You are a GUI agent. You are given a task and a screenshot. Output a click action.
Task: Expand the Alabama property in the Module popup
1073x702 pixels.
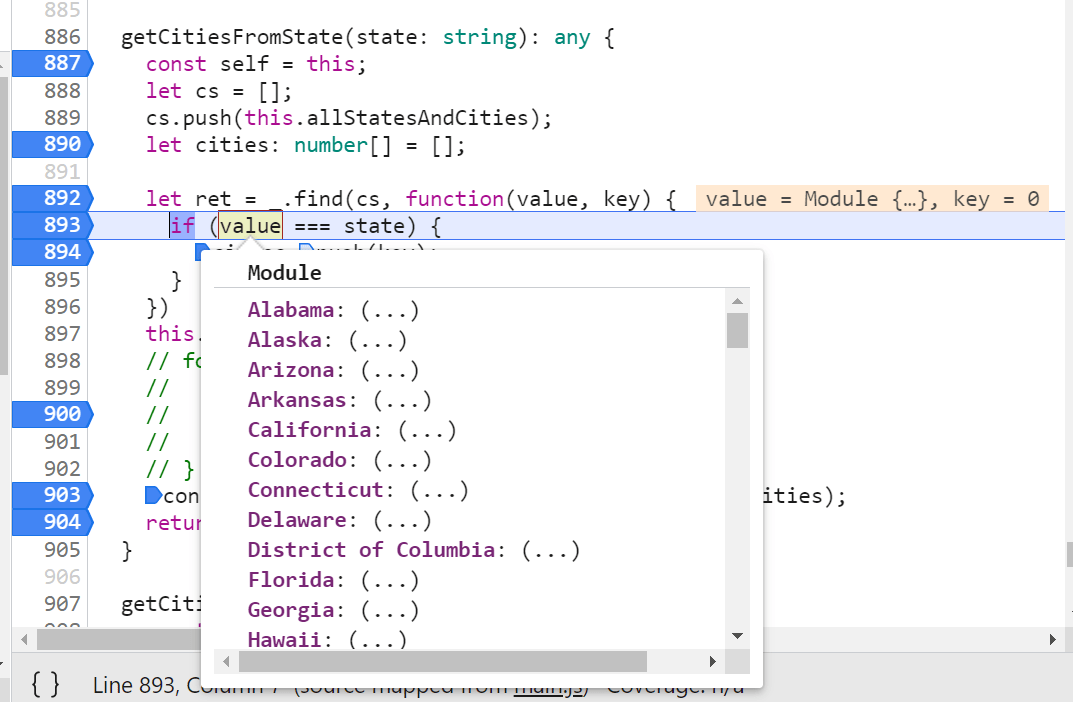pyautogui.click(x=290, y=309)
